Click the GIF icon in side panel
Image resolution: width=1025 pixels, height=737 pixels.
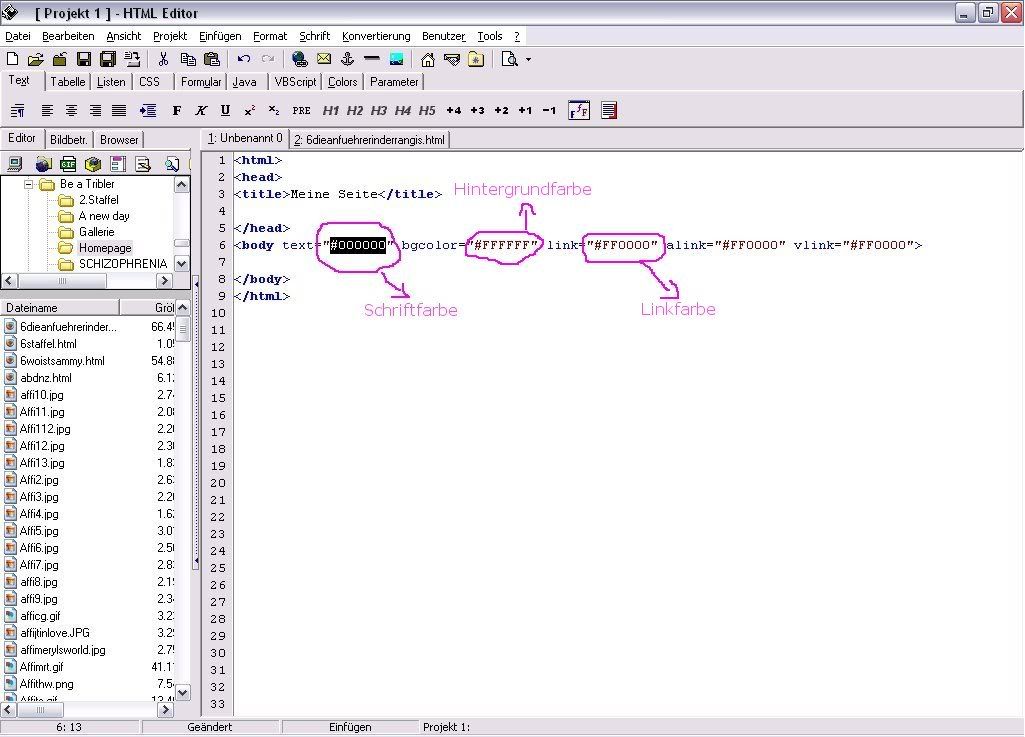point(68,164)
